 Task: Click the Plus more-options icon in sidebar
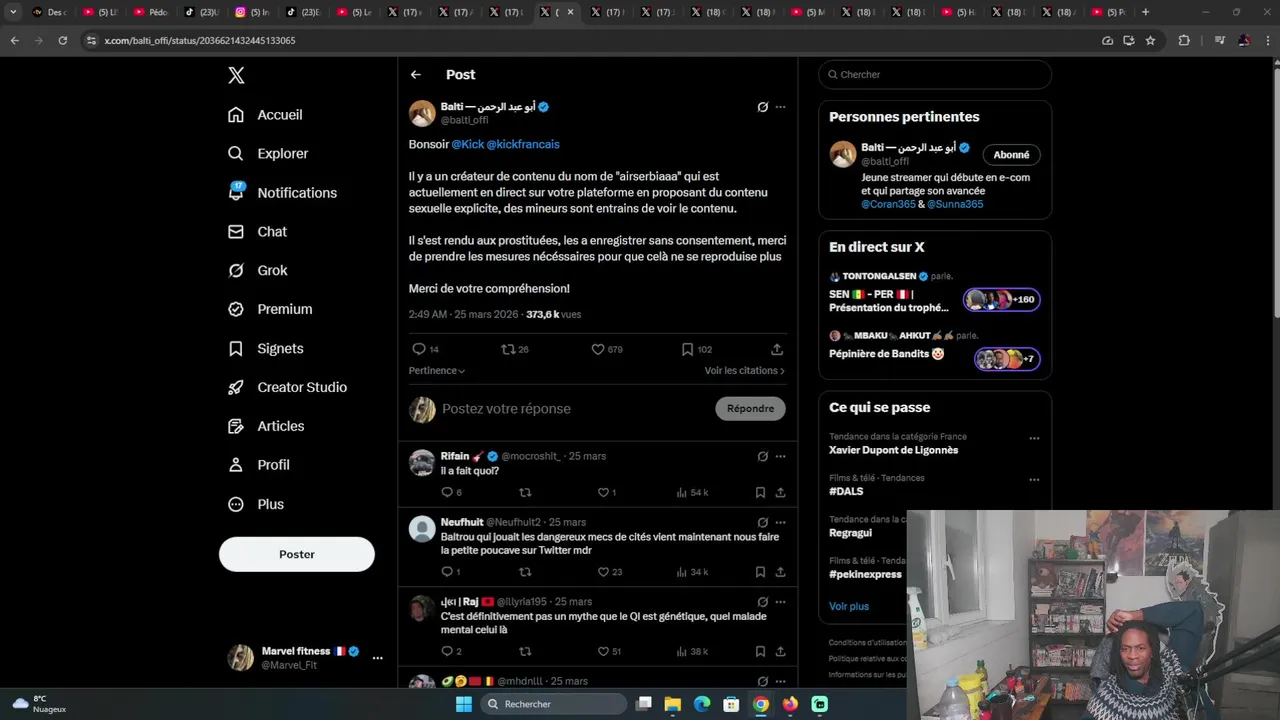pyautogui.click(x=236, y=505)
